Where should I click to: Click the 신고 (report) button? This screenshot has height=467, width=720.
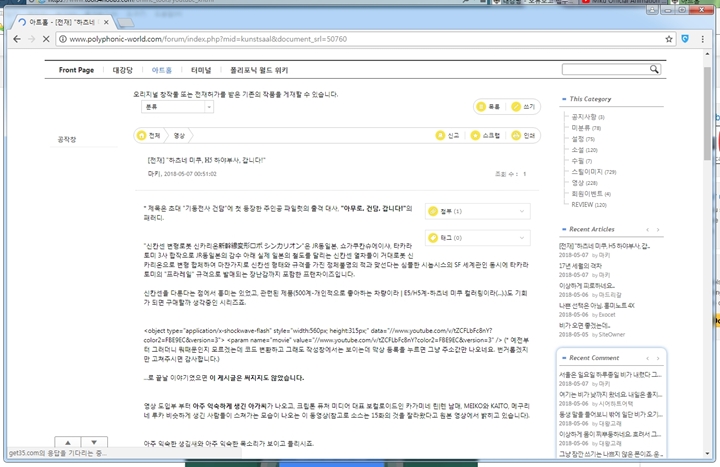click(448, 135)
